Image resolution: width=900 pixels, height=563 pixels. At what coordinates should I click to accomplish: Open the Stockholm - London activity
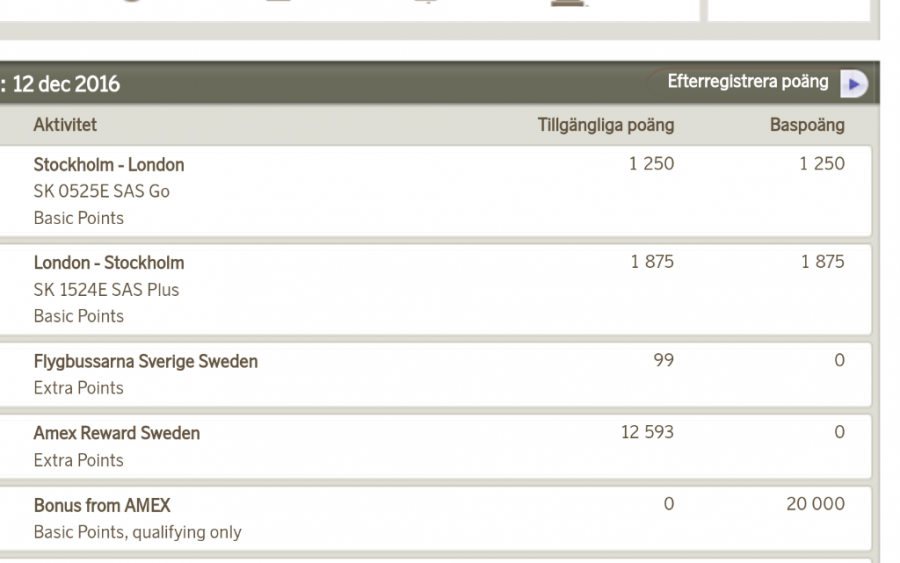coord(109,165)
